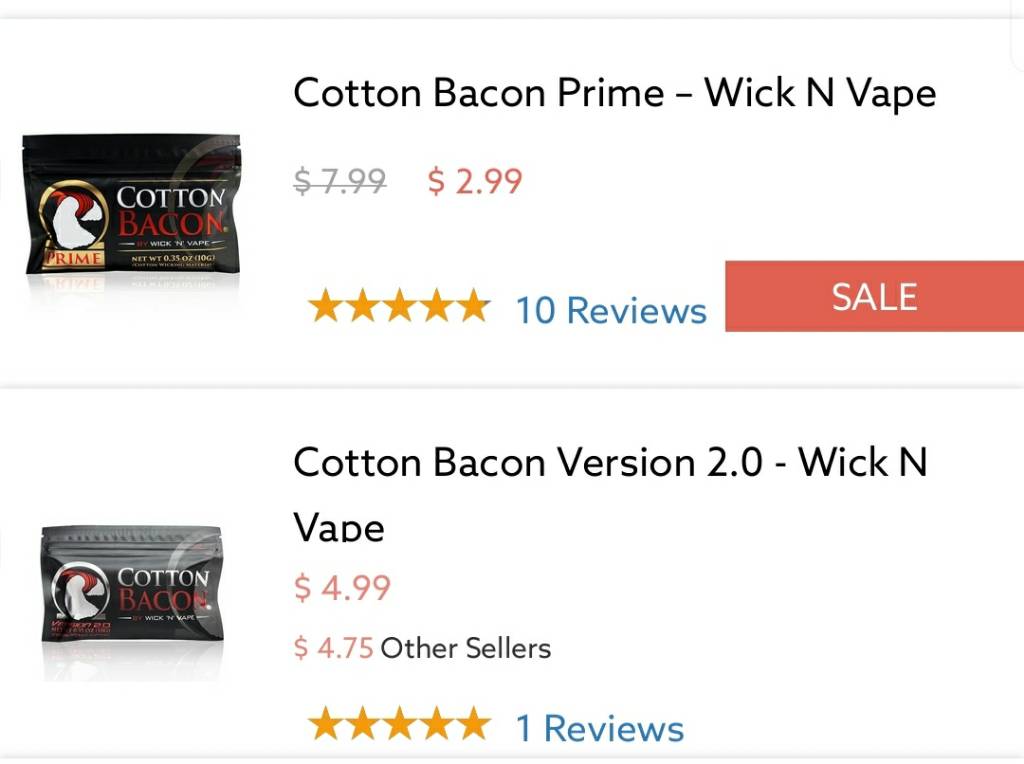View the 10 Reviews link
The width and height of the screenshot is (1024, 764).
(x=610, y=310)
